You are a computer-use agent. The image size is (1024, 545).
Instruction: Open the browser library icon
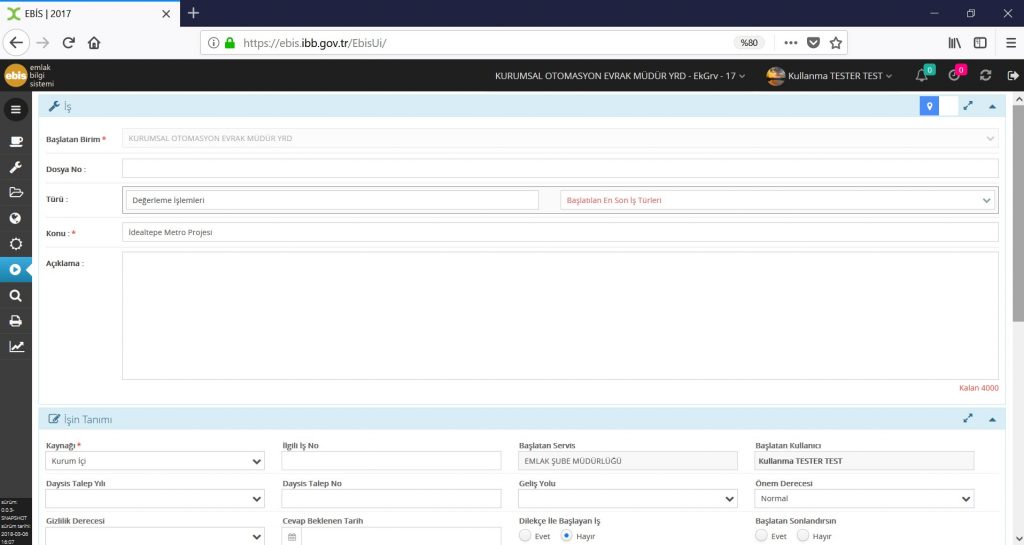(x=955, y=43)
